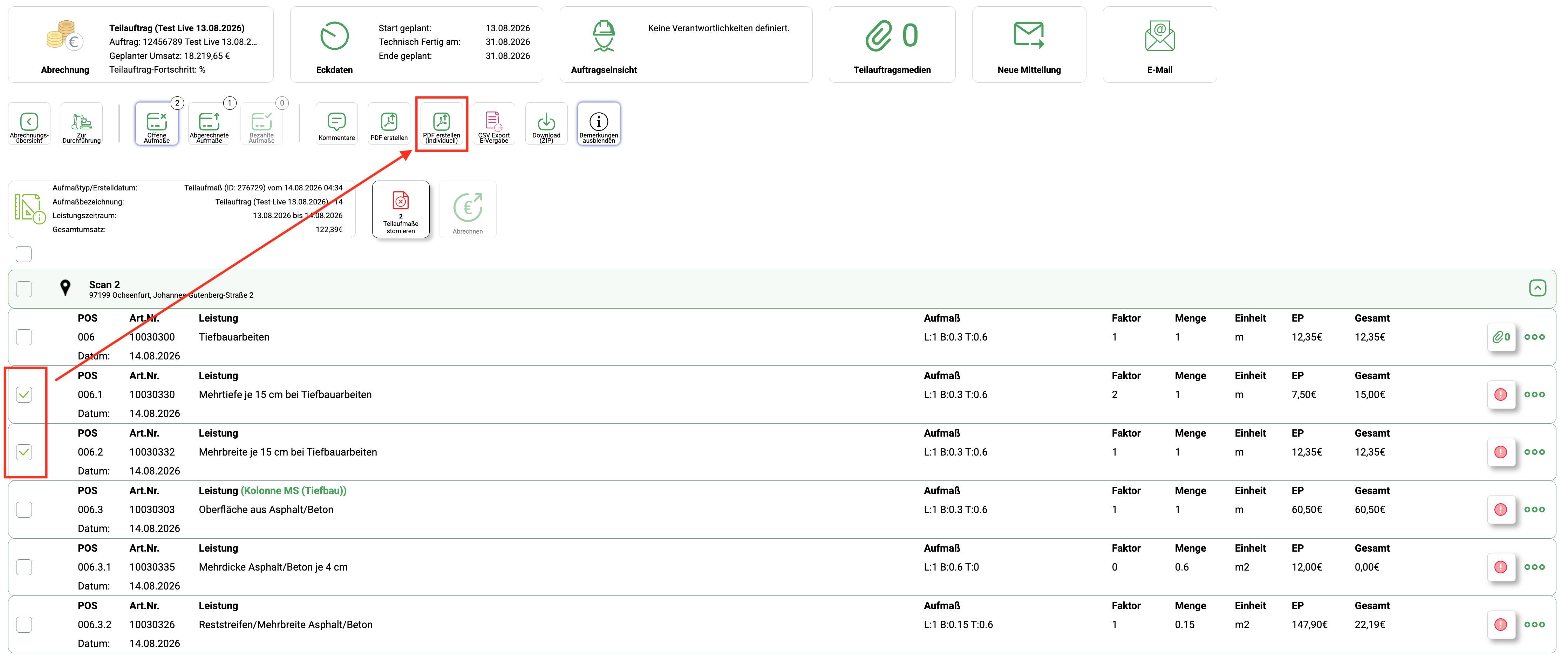
Task: Uncheck position 006.2 Mehrbreite checkbox
Action: click(24, 452)
